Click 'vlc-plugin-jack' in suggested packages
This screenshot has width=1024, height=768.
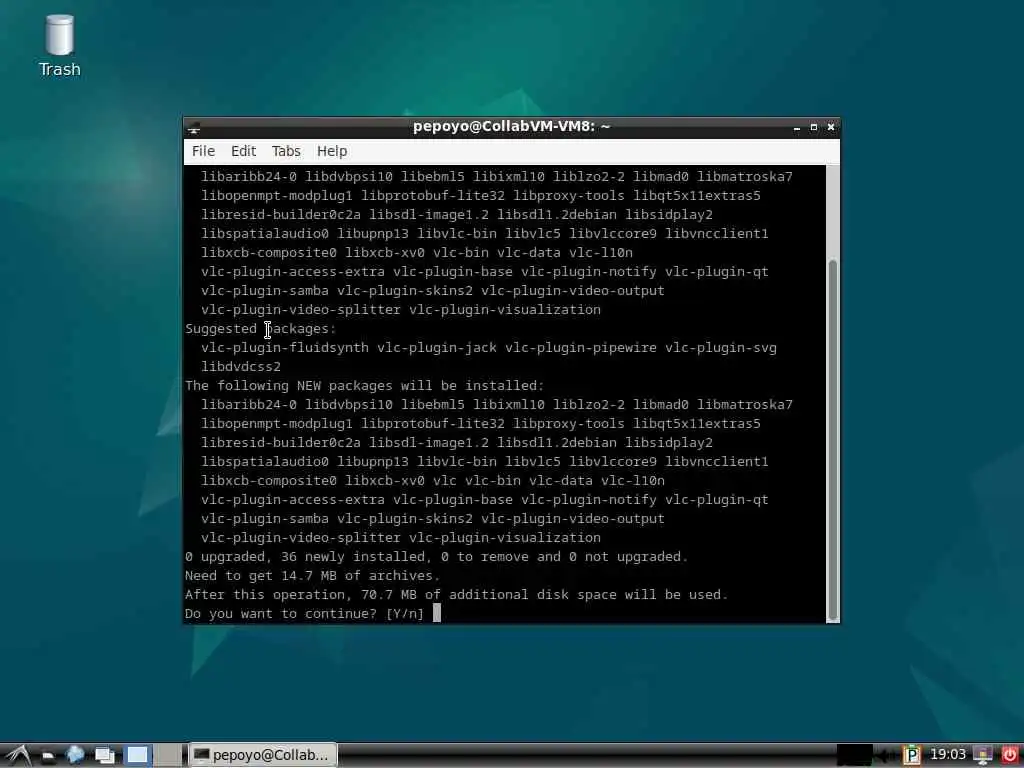[437, 348]
